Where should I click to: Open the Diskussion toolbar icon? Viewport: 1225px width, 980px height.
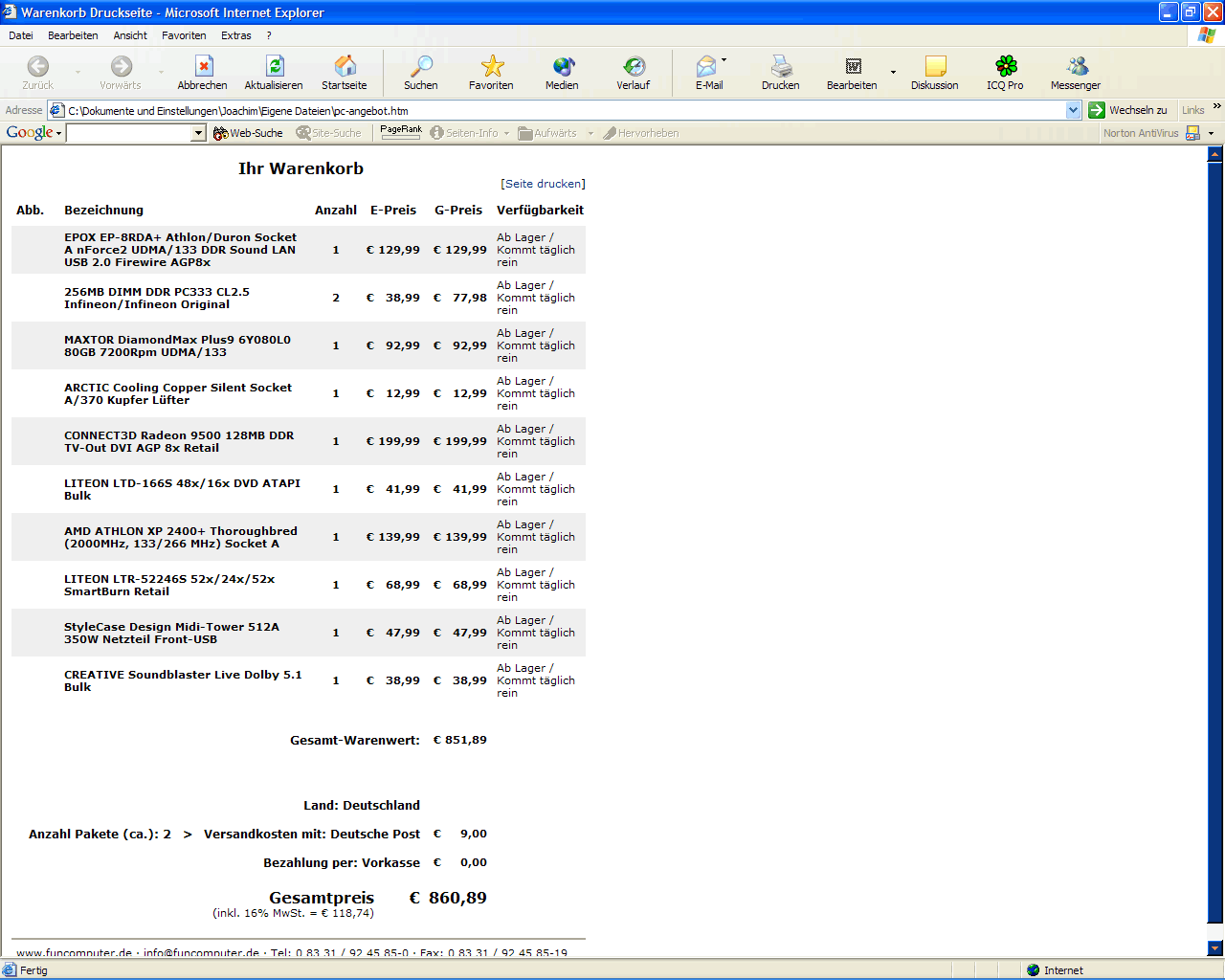pos(935,66)
